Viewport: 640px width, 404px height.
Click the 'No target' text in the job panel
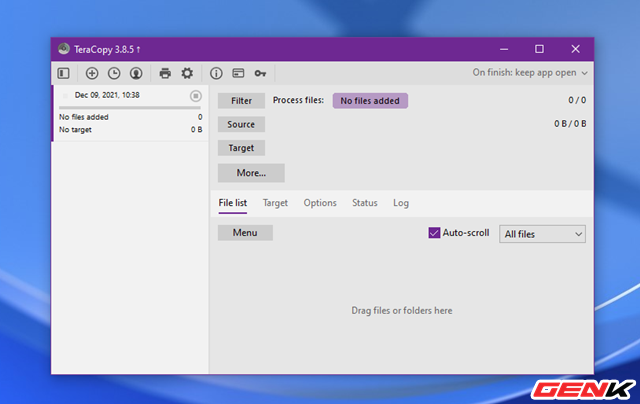tap(75, 130)
